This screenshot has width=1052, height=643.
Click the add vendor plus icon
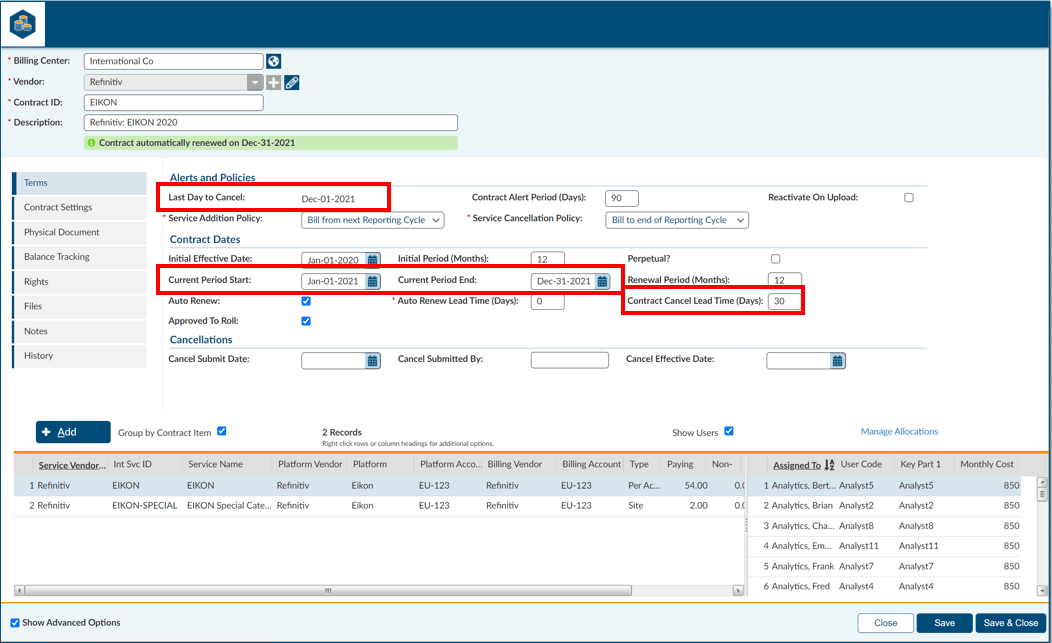click(273, 83)
